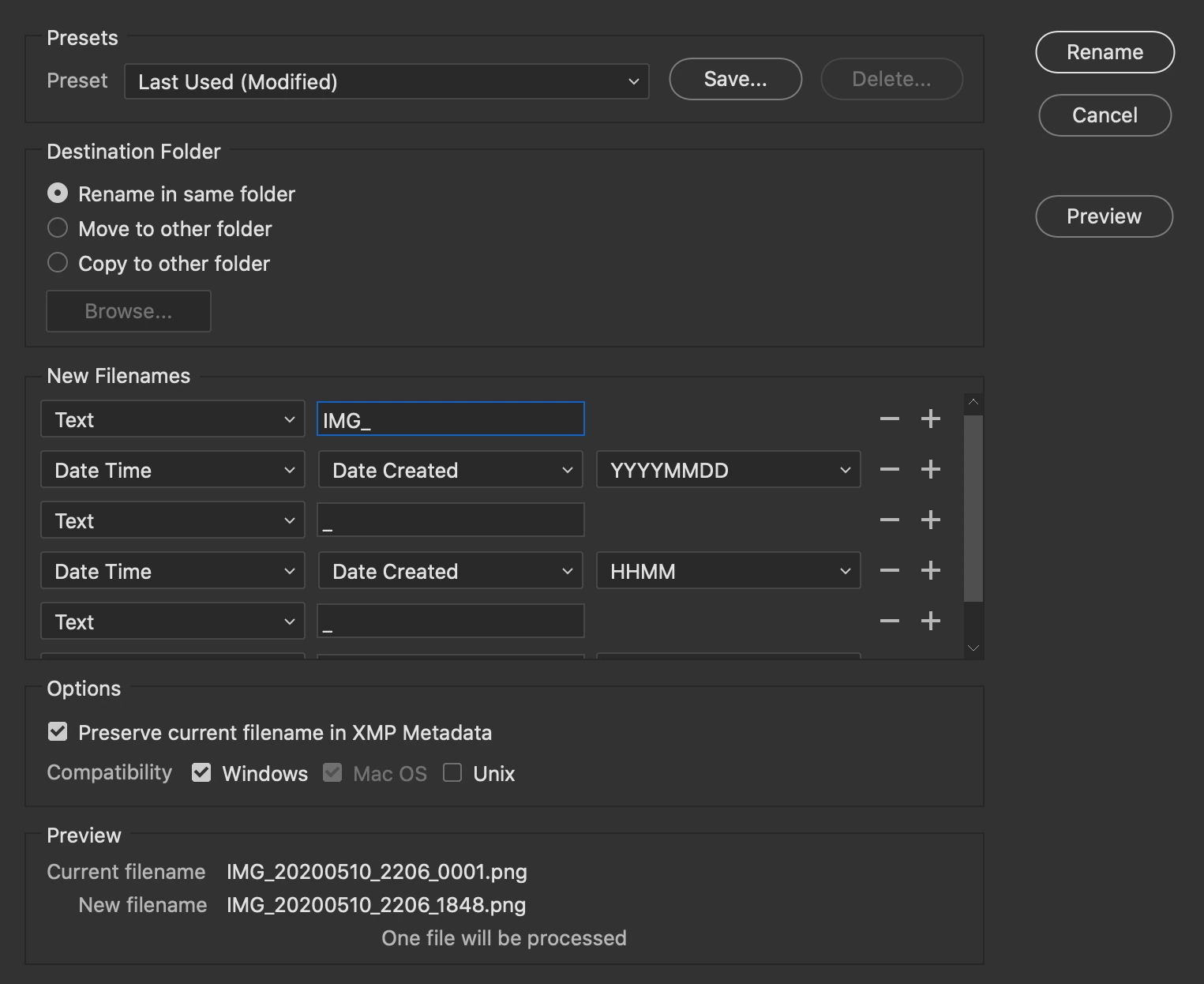Click the Delete... preset button
1204x984 pixels.
pos(892,79)
